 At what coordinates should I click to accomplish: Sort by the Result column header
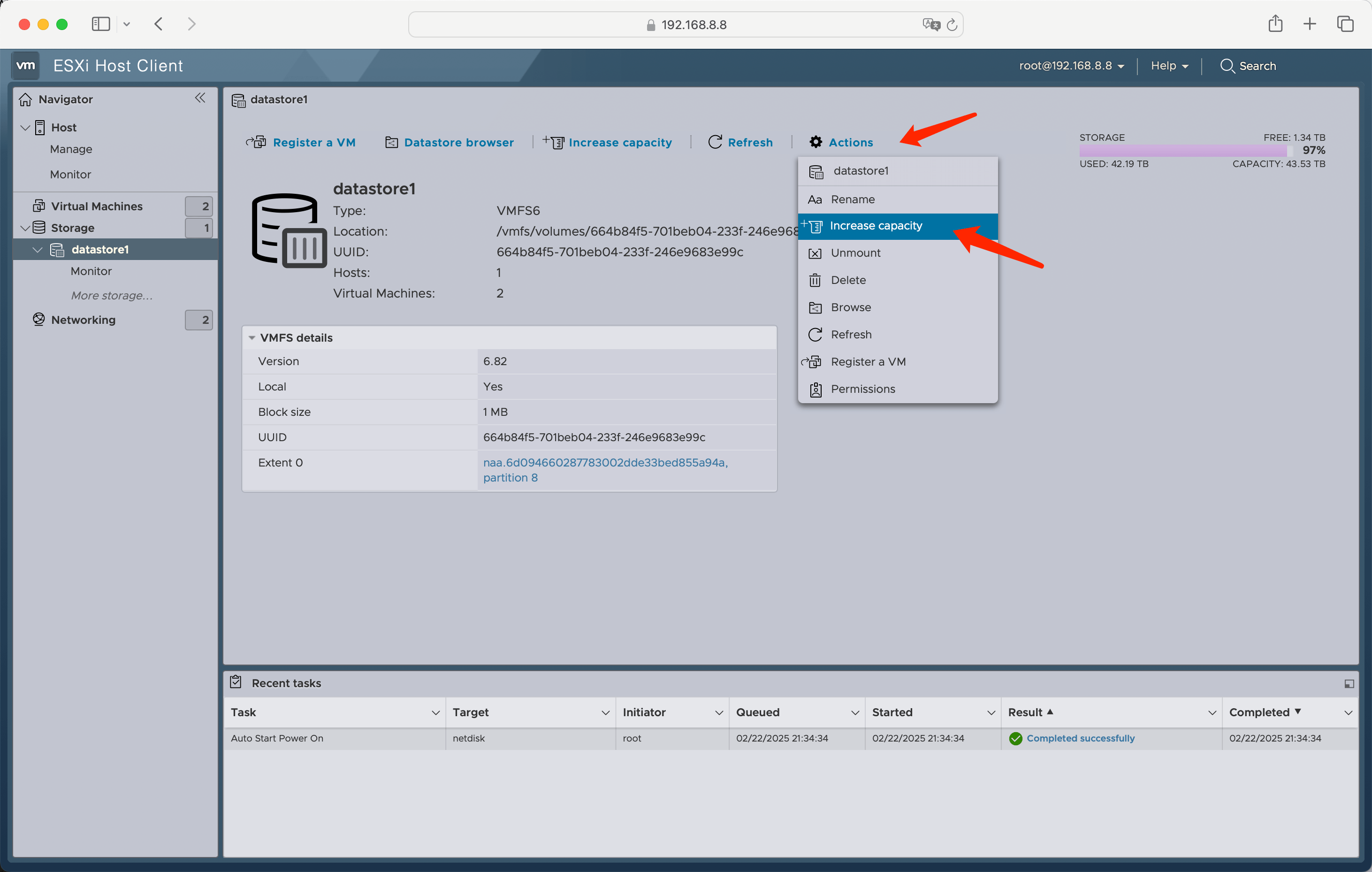click(x=1024, y=712)
